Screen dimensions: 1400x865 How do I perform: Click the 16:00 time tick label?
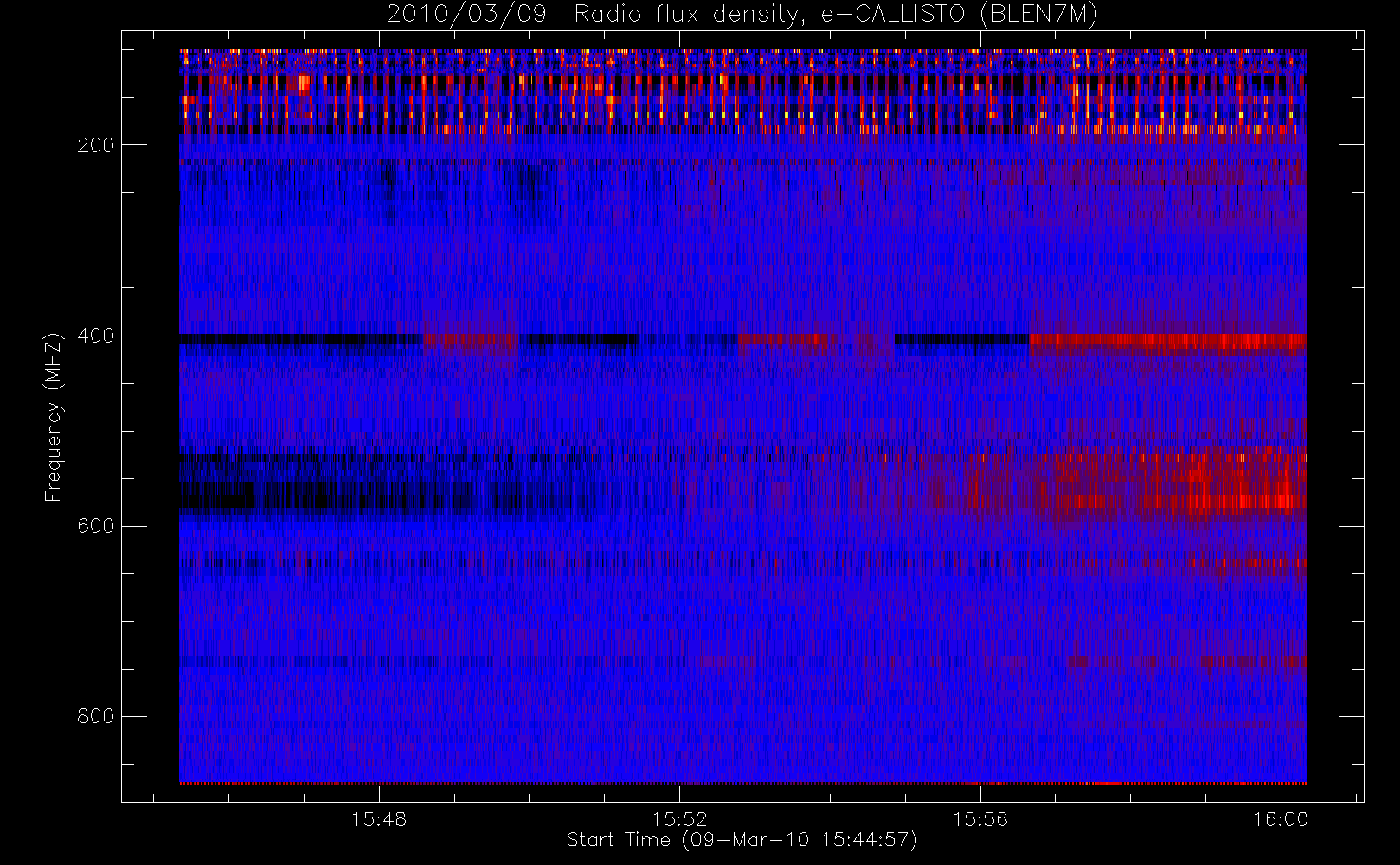(1281, 819)
